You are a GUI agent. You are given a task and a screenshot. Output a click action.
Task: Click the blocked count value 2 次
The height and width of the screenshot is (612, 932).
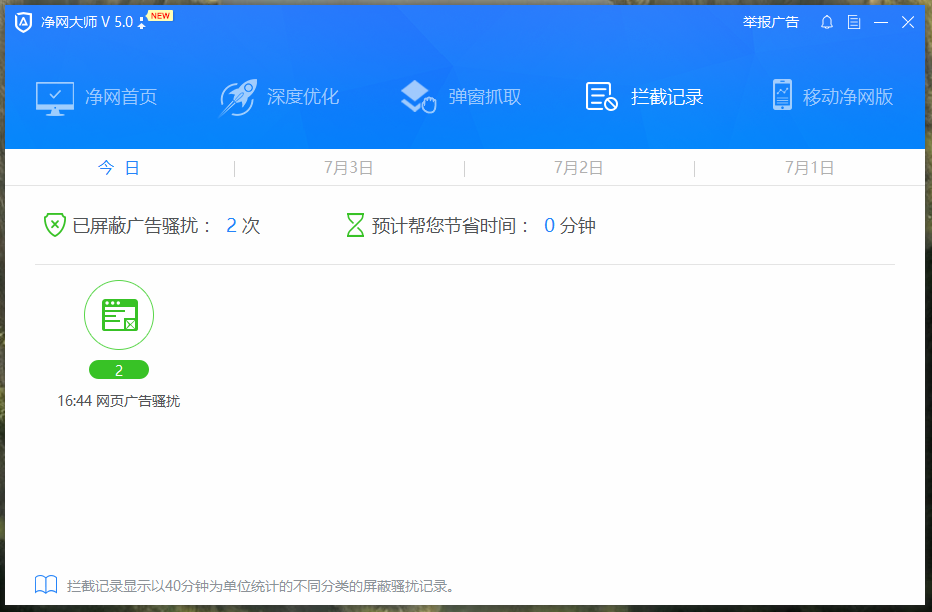coord(243,226)
